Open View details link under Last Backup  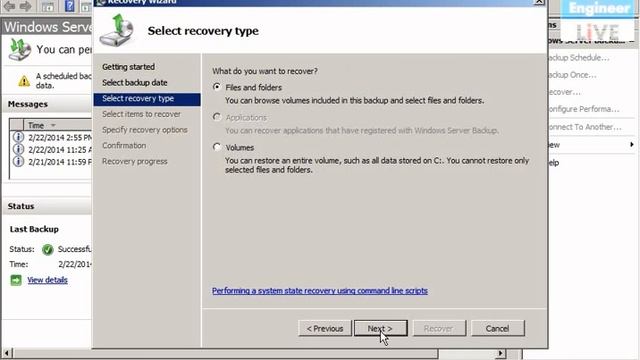pos(47,280)
